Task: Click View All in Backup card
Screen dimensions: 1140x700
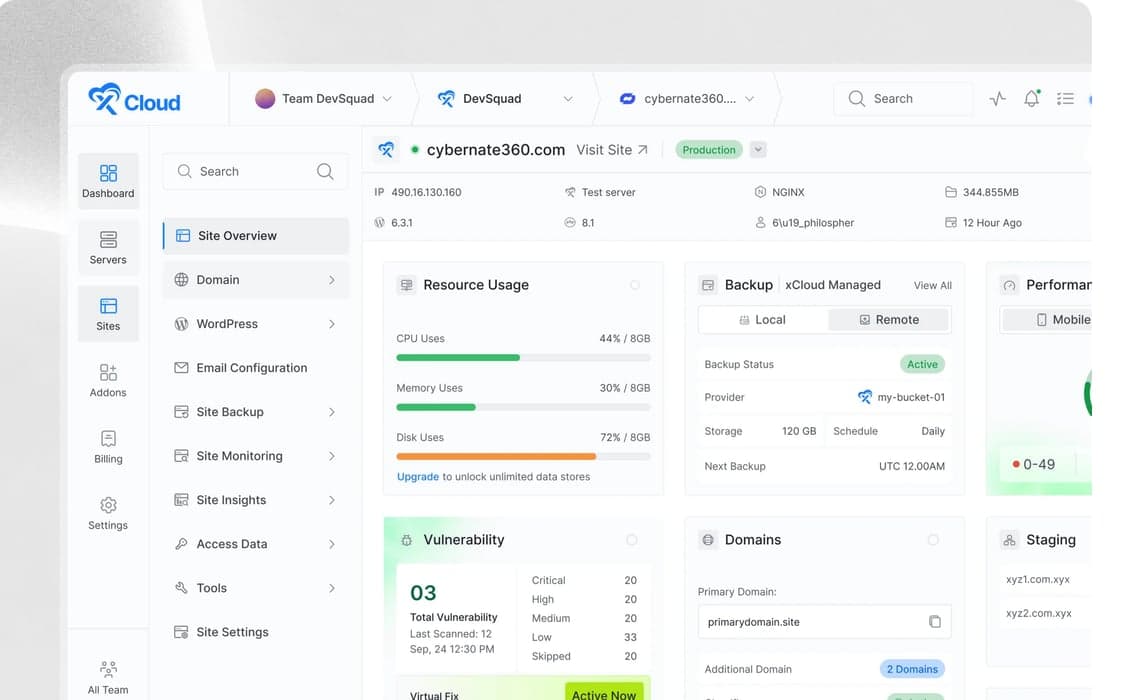Action: pyautogui.click(x=932, y=286)
